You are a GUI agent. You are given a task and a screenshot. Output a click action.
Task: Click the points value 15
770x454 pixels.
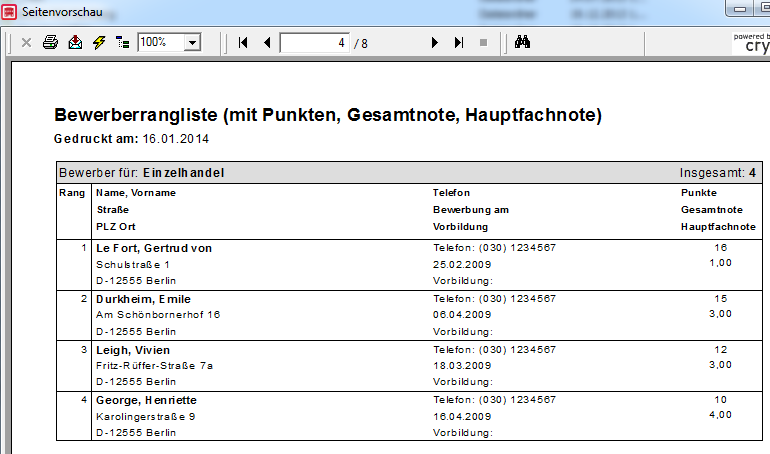(x=721, y=299)
